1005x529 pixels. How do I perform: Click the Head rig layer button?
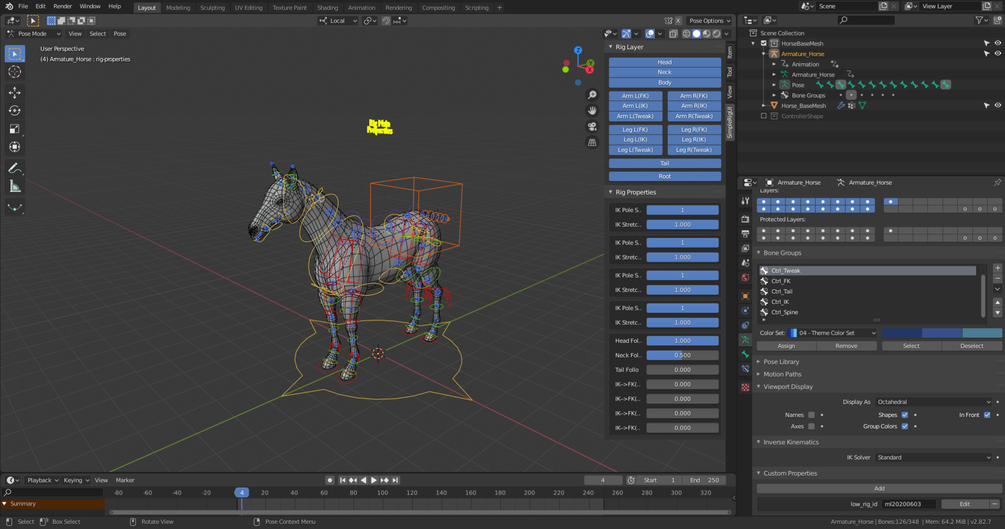click(x=665, y=62)
